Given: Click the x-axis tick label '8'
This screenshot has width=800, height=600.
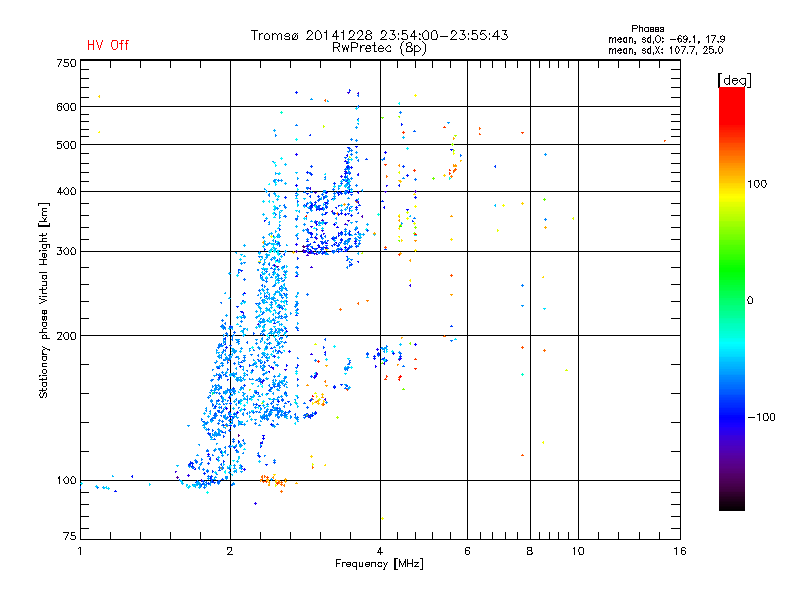Looking at the screenshot, I should click(x=530, y=551).
